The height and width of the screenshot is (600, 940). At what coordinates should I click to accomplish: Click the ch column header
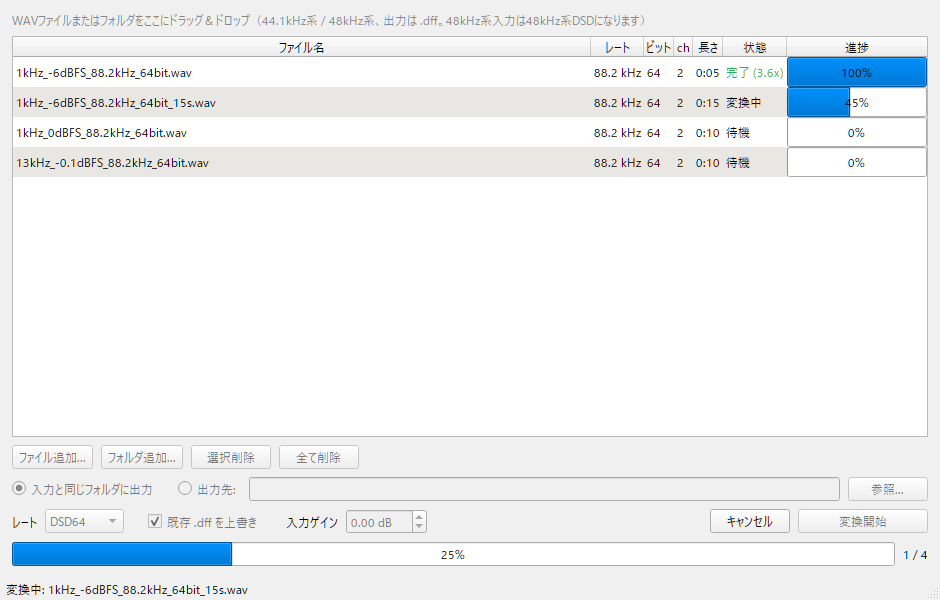point(683,47)
